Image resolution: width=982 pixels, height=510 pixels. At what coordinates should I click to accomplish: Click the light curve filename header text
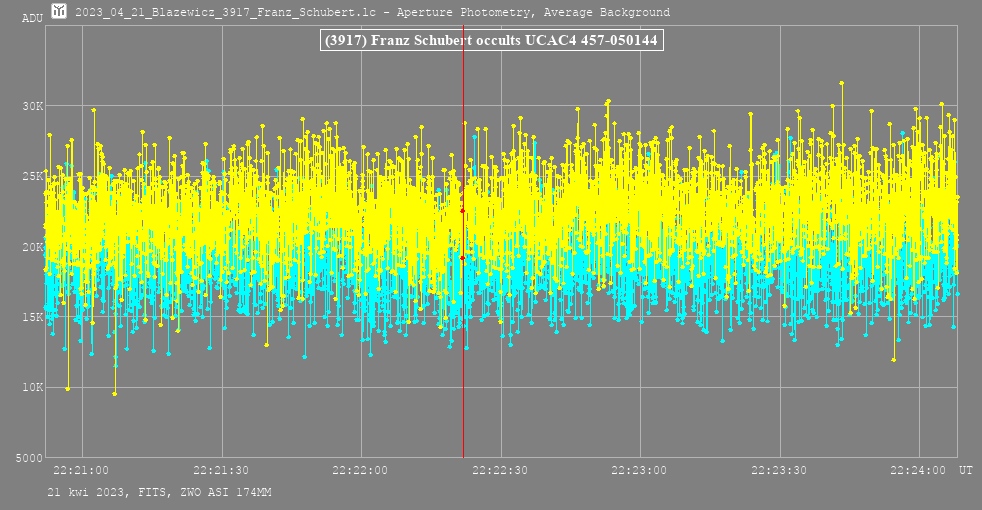[373, 12]
